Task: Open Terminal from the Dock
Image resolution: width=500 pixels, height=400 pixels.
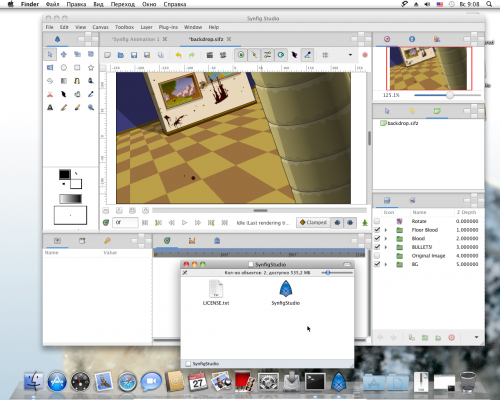Action: click(315, 381)
